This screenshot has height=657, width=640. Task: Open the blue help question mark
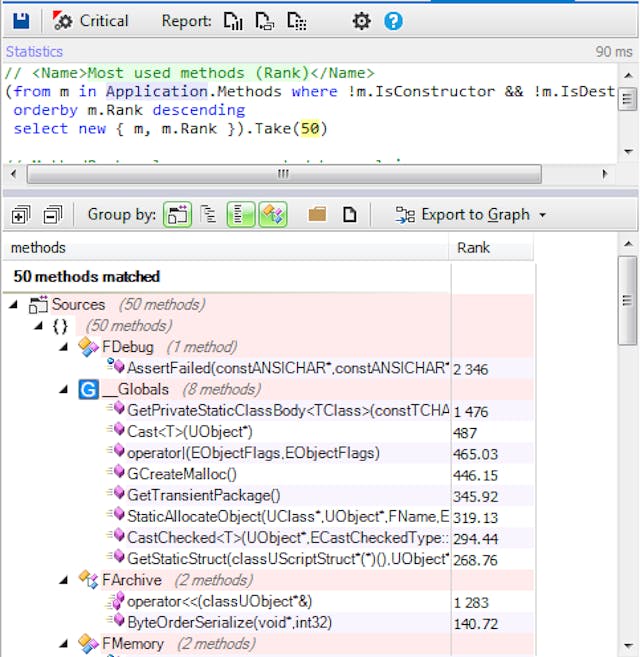coord(393,21)
